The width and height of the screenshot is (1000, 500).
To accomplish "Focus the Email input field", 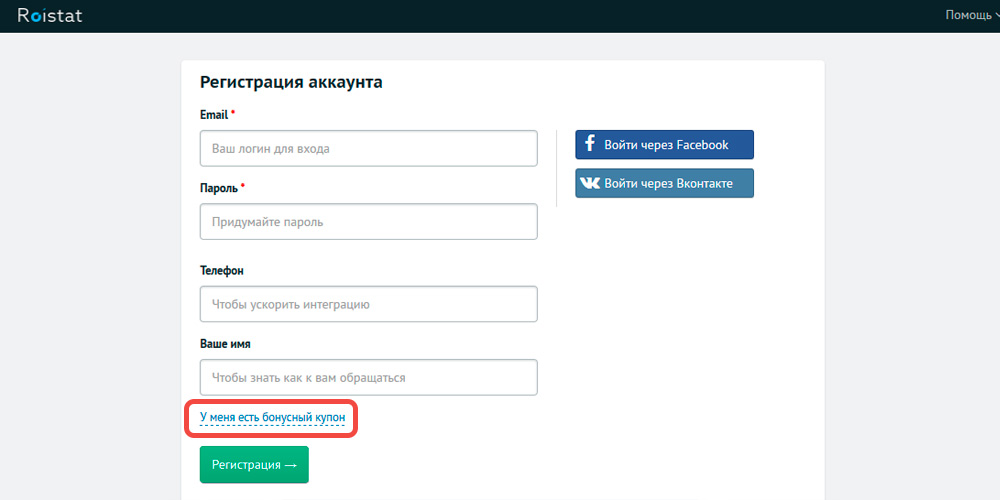I will [x=369, y=149].
